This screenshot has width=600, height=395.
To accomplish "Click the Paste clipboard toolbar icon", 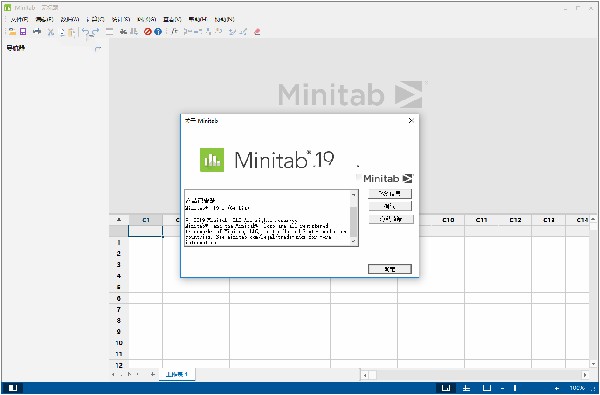I will point(71,32).
